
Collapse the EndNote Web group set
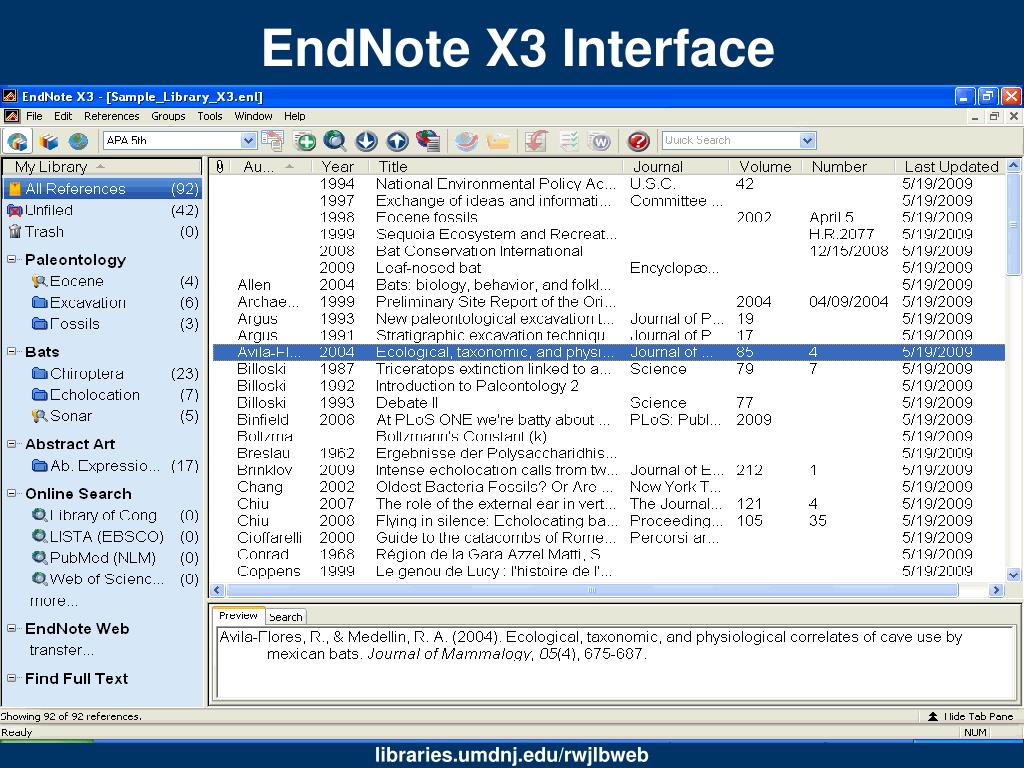[12, 628]
